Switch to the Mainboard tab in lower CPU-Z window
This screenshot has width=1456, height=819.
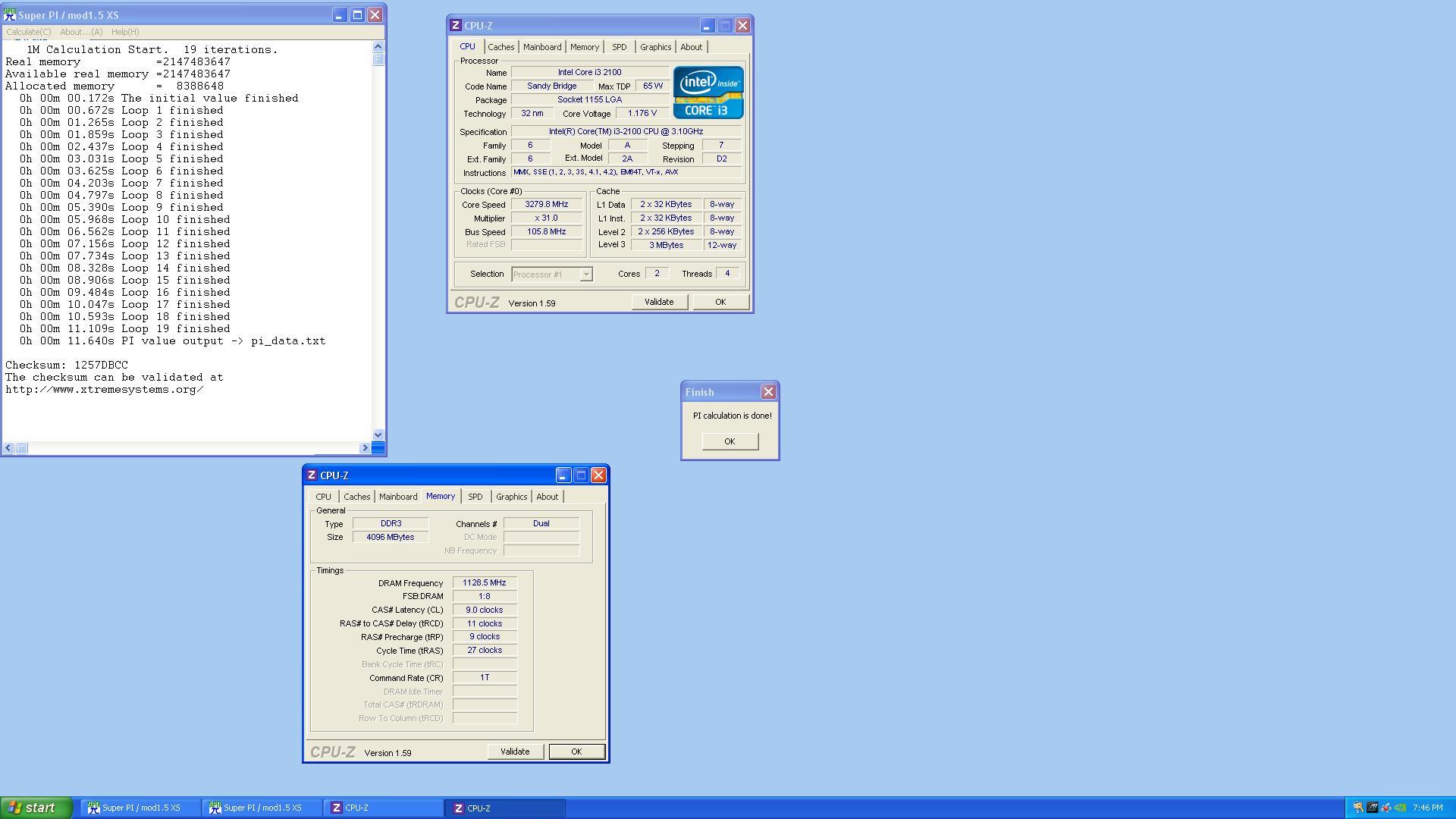coord(398,497)
